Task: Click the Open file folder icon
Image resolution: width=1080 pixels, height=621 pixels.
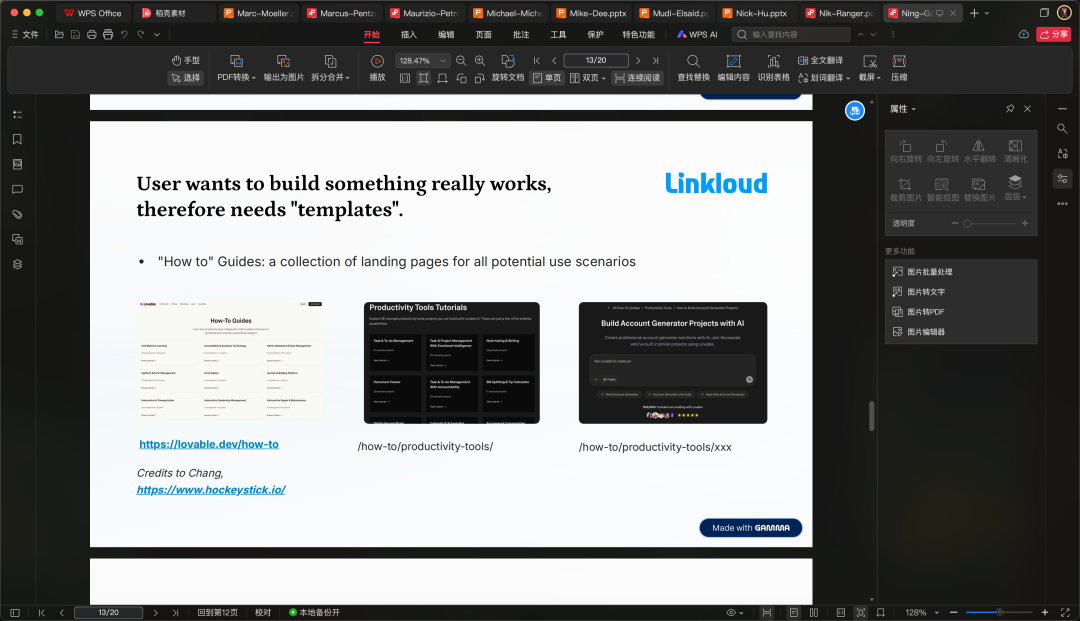Action: click(59, 34)
